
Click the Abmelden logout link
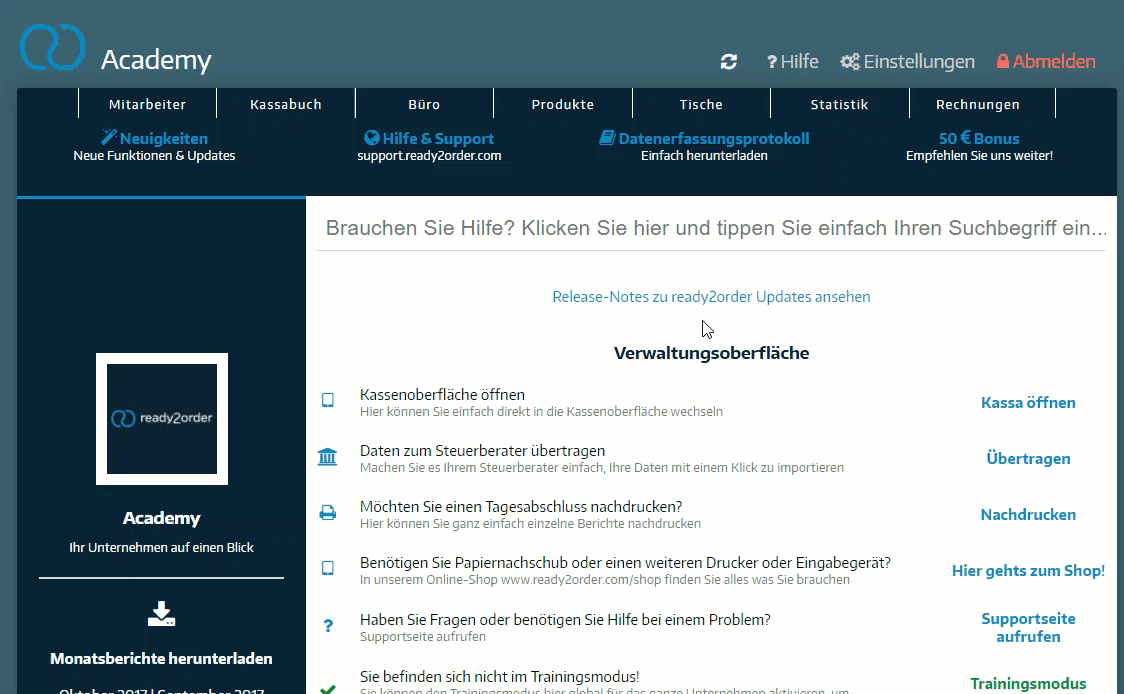pyautogui.click(x=1046, y=62)
